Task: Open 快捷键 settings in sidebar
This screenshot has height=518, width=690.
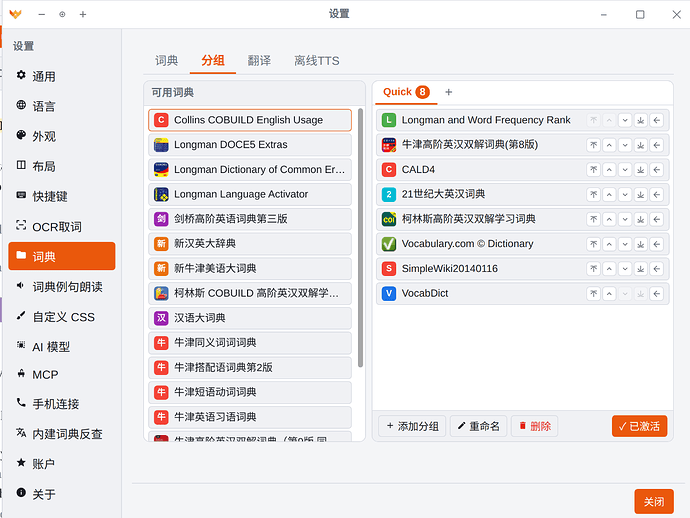Action: [62, 196]
